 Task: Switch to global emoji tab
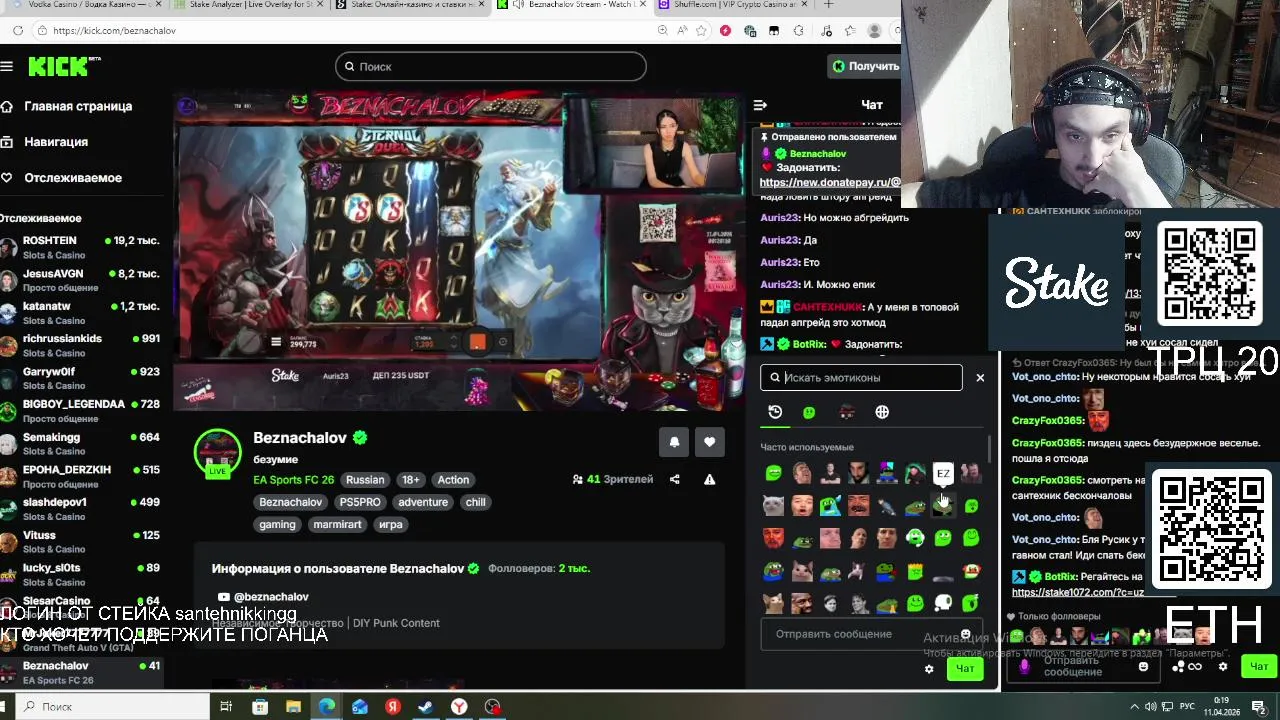coord(882,412)
